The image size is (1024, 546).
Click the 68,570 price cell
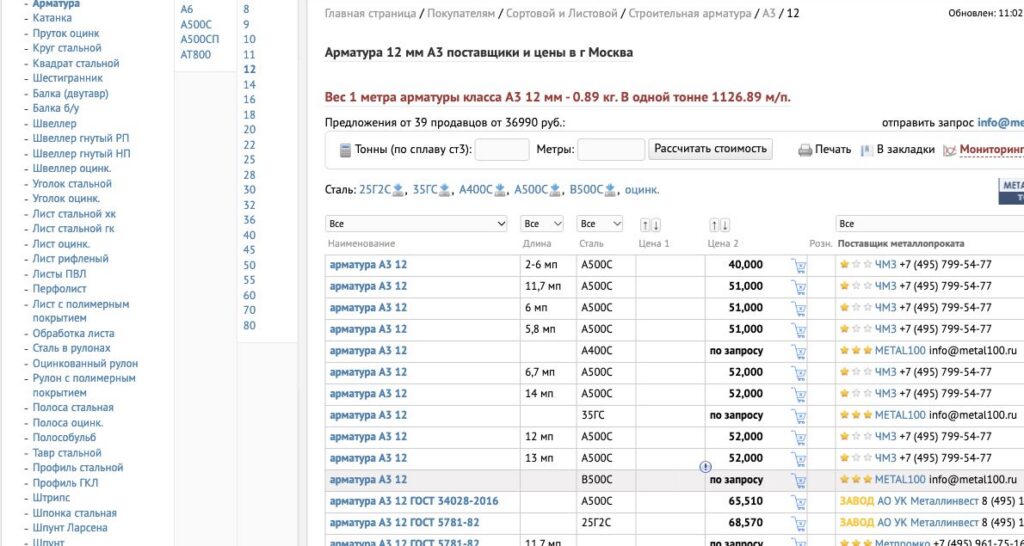(744, 523)
